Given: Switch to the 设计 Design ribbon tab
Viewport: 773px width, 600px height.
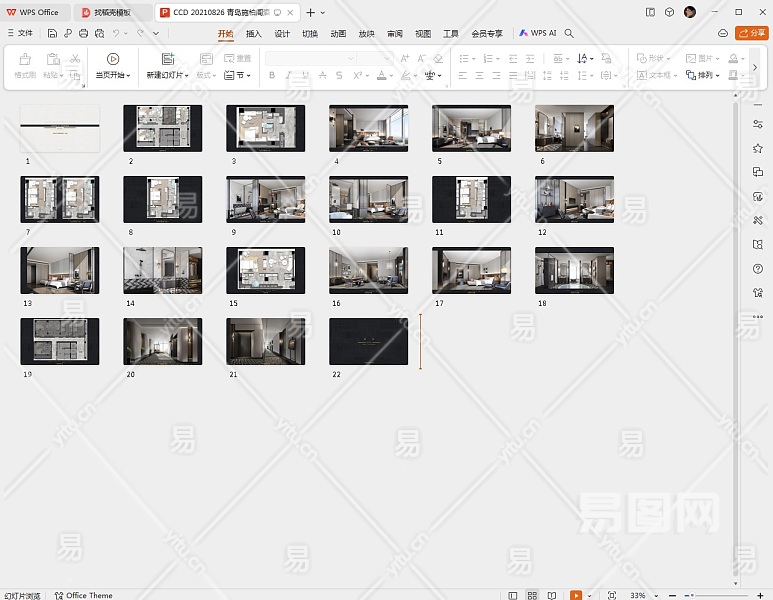Looking at the screenshot, I should pyautogui.click(x=282, y=33).
